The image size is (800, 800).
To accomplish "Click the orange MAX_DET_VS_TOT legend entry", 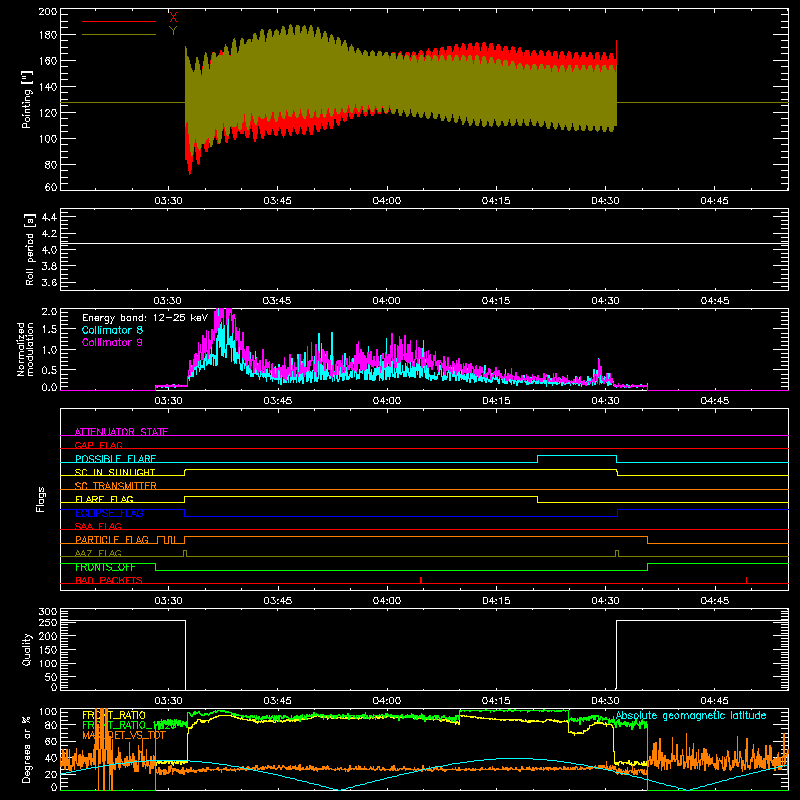I will click(x=124, y=735).
